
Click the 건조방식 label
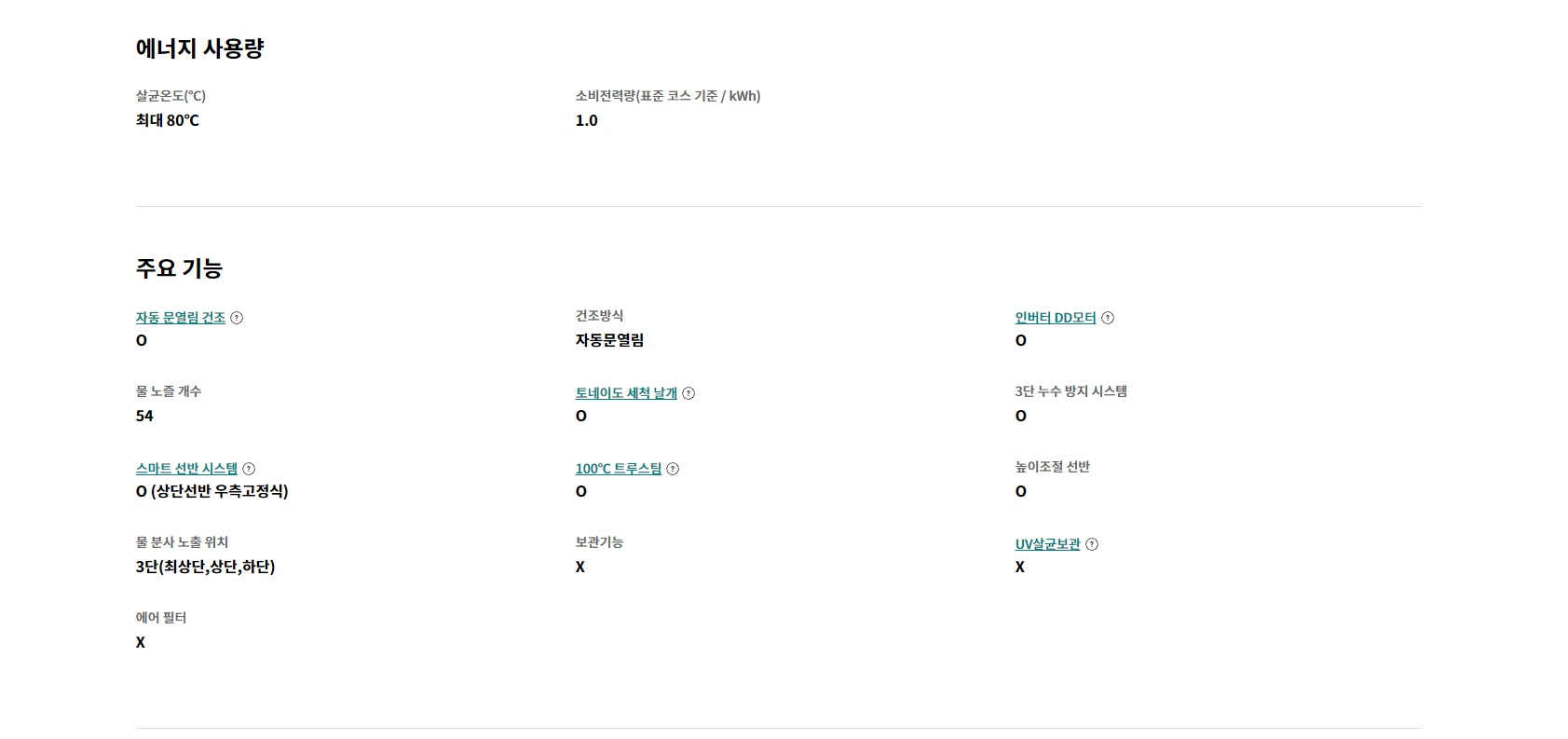(x=599, y=316)
